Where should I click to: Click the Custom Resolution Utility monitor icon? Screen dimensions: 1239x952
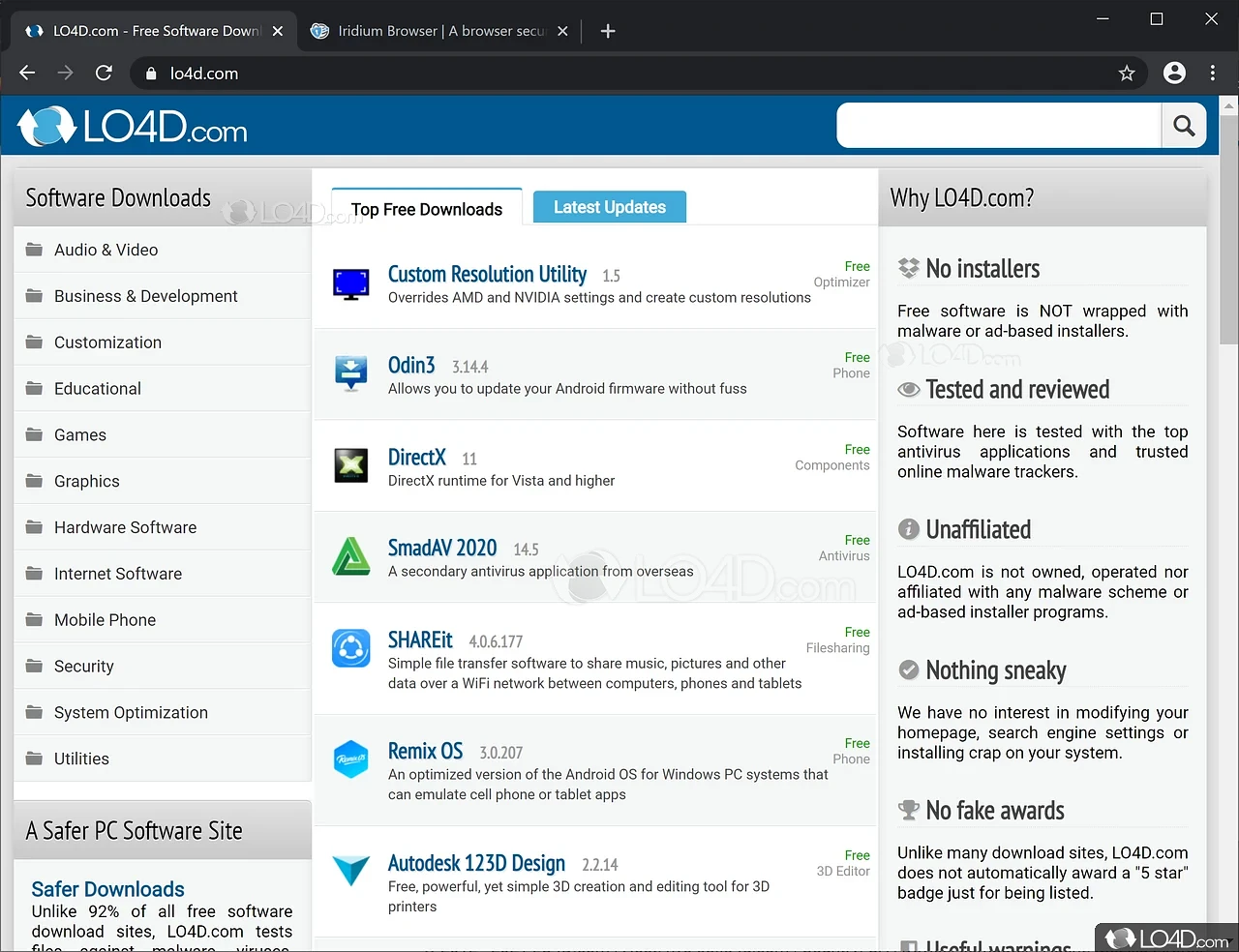[x=350, y=284]
